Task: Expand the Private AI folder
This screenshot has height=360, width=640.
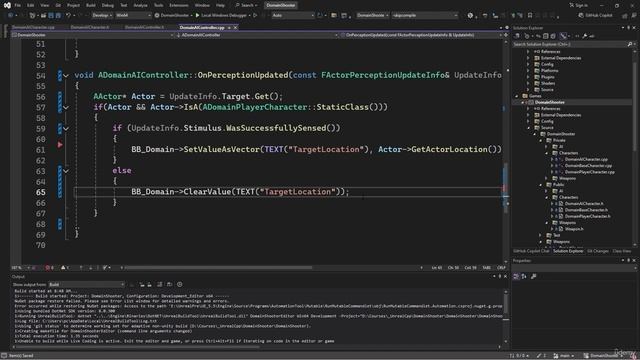Action: click(546, 147)
